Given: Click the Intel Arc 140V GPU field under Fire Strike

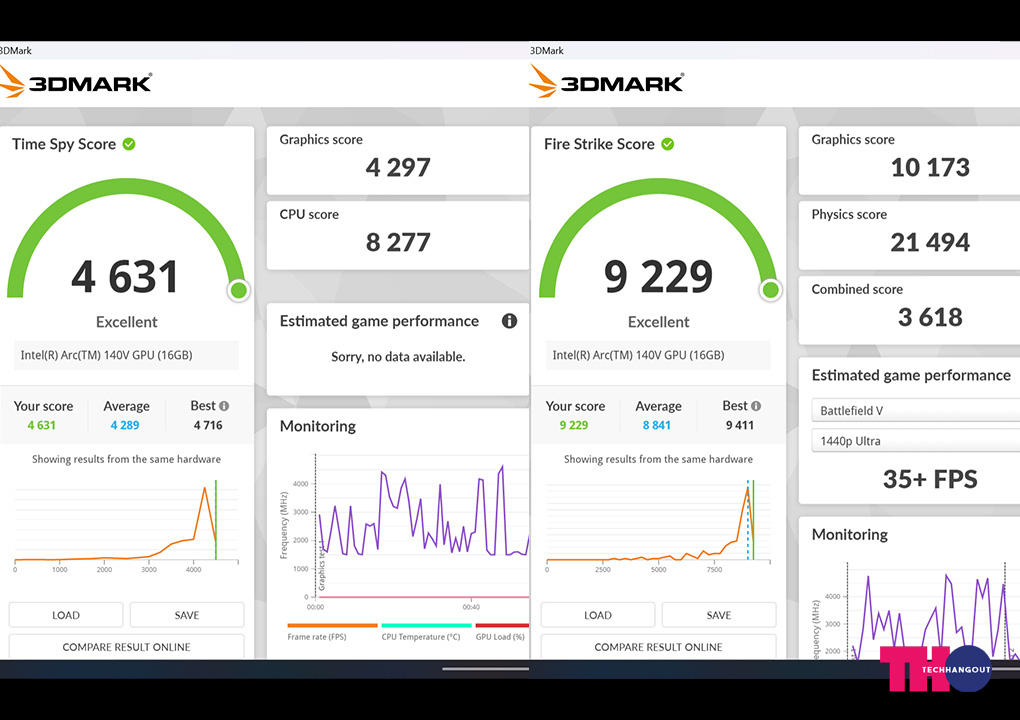Looking at the screenshot, I should (658, 355).
